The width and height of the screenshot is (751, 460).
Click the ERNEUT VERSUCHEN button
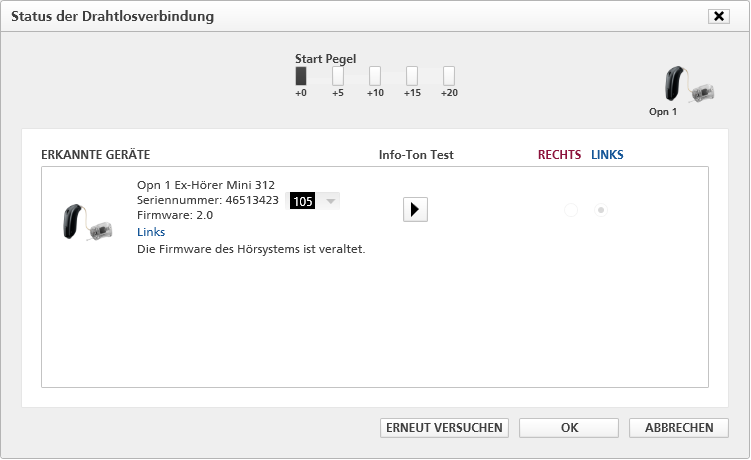pos(444,428)
